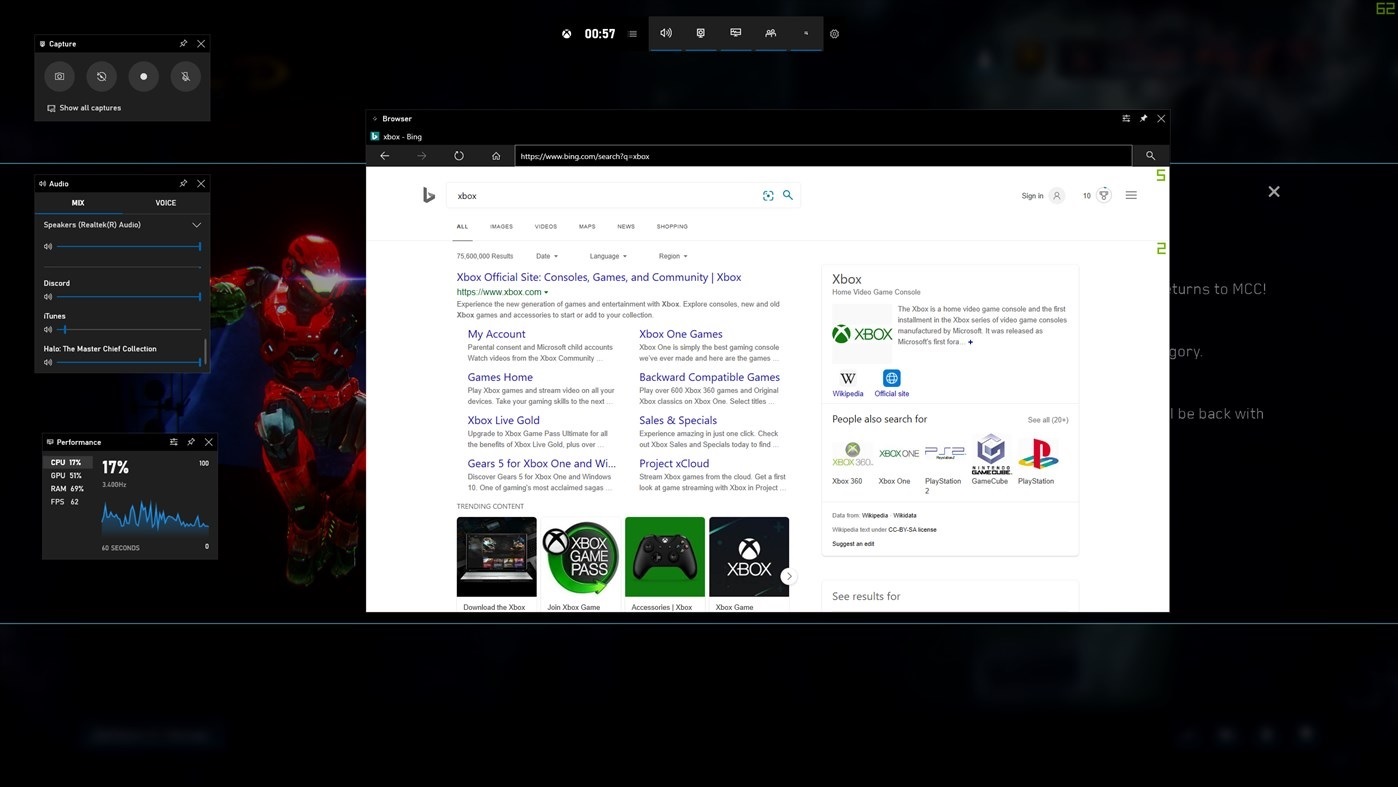The image size is (1398, 787).
Task: Open the widget menu next to the timer
Action: [x=632, y=33]
